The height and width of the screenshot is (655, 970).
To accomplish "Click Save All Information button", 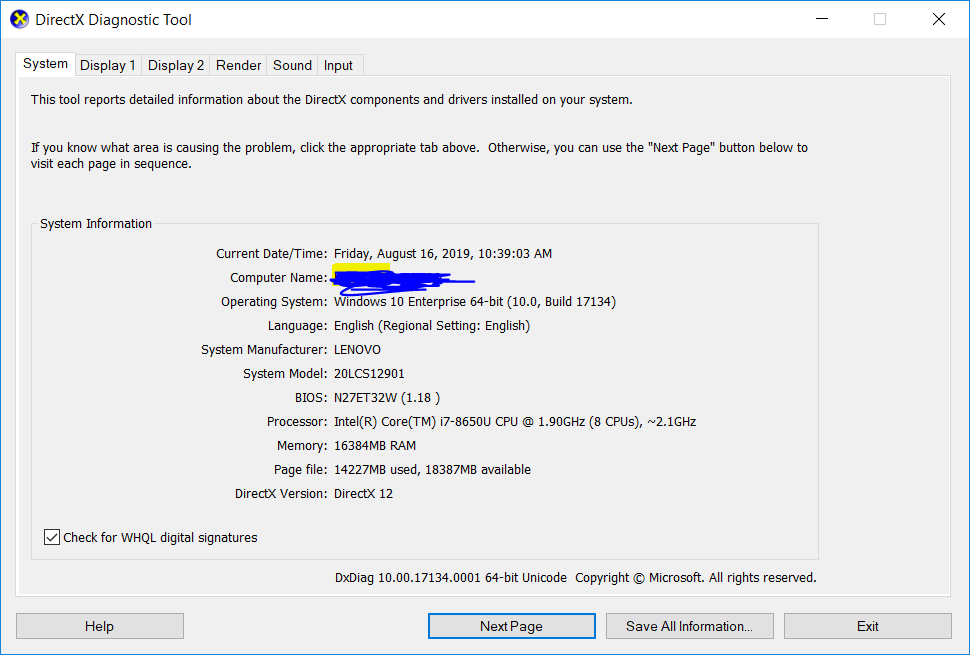I will tap(690, 626).
